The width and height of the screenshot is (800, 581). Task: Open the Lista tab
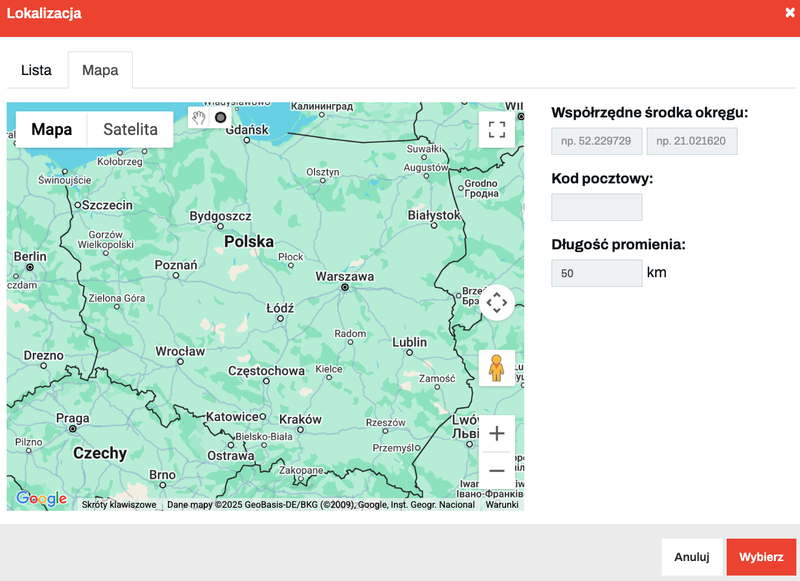click(36, 70)
